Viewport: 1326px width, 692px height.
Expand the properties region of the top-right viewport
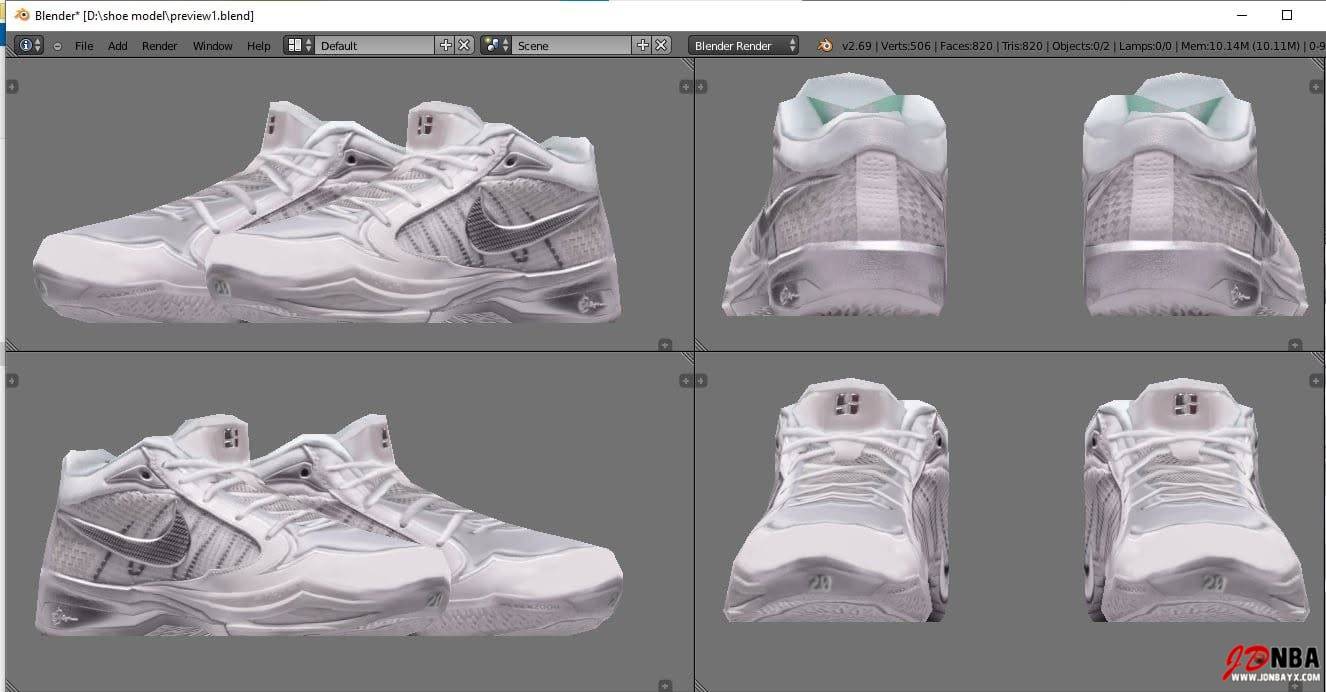[1315, 87]
